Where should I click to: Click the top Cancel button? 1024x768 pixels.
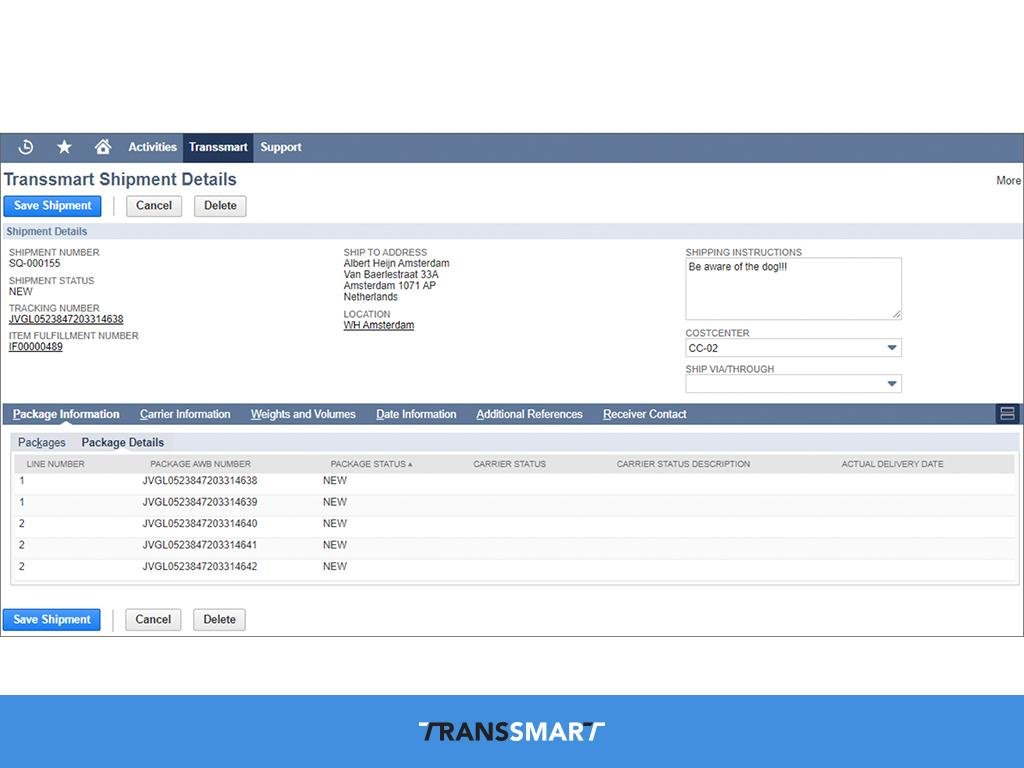[x=153, y=206]
